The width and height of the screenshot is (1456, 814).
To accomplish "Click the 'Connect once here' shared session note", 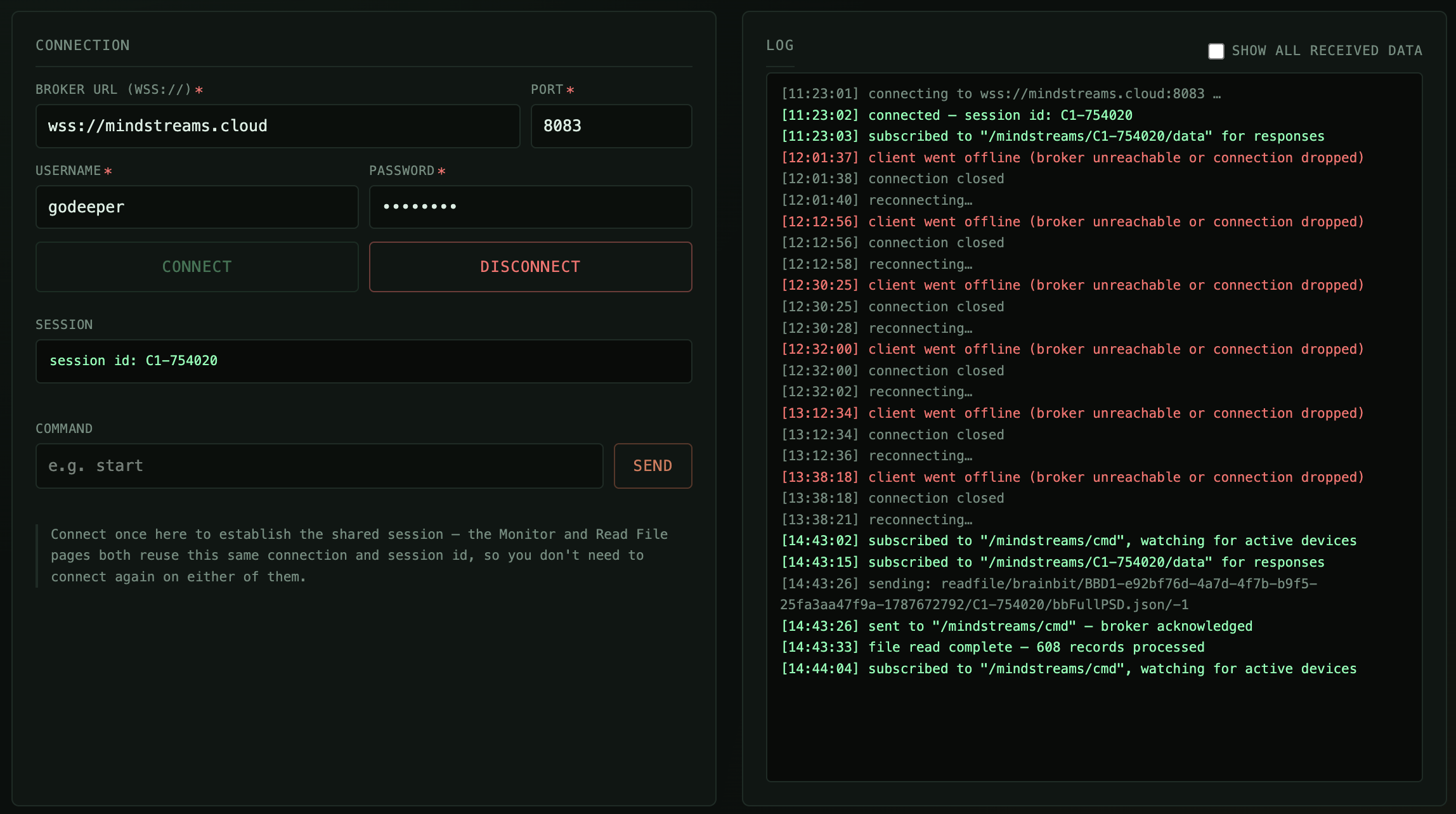I will click(x=360, y=555).
